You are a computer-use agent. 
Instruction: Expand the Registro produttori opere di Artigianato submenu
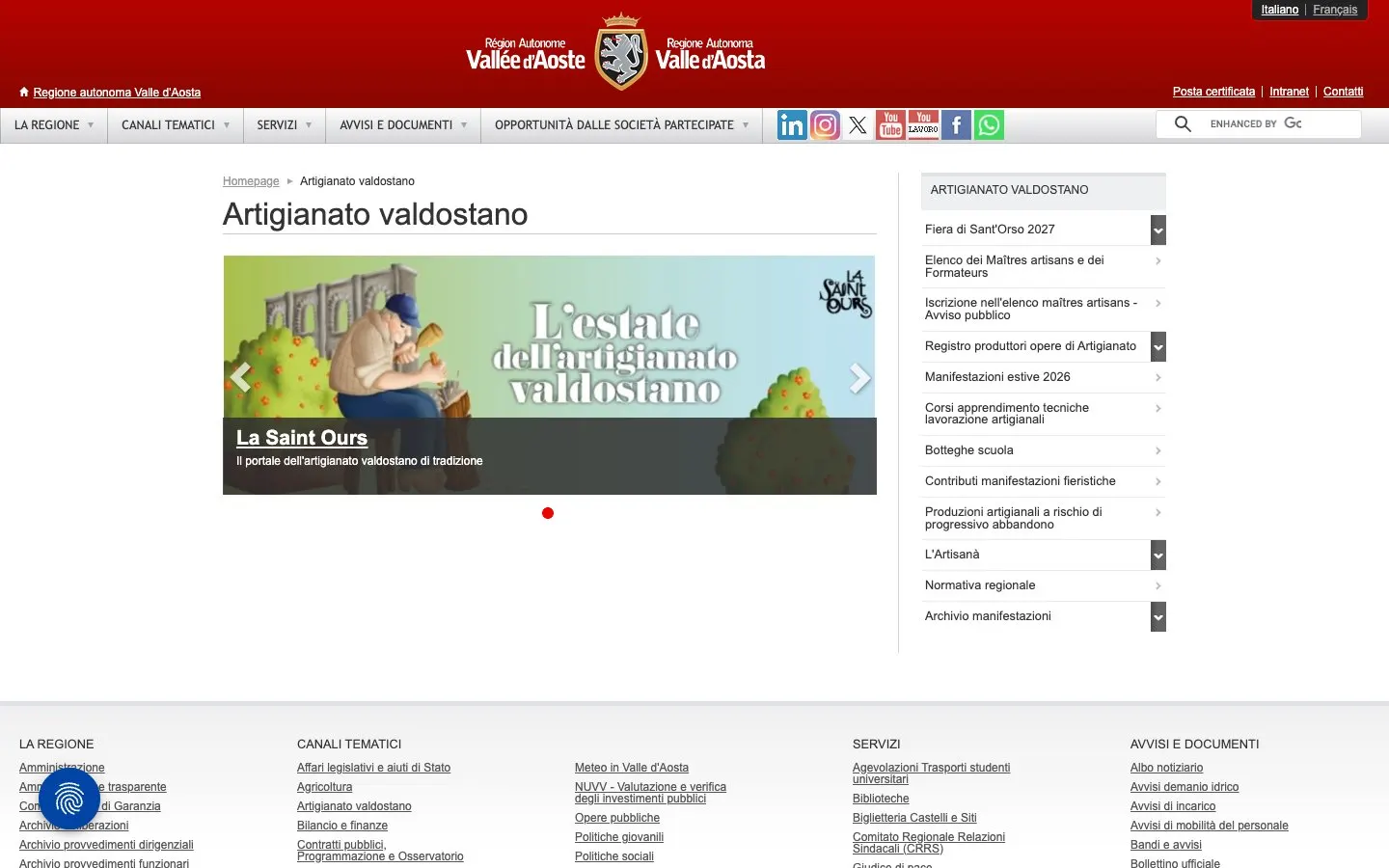point(1158,346)
